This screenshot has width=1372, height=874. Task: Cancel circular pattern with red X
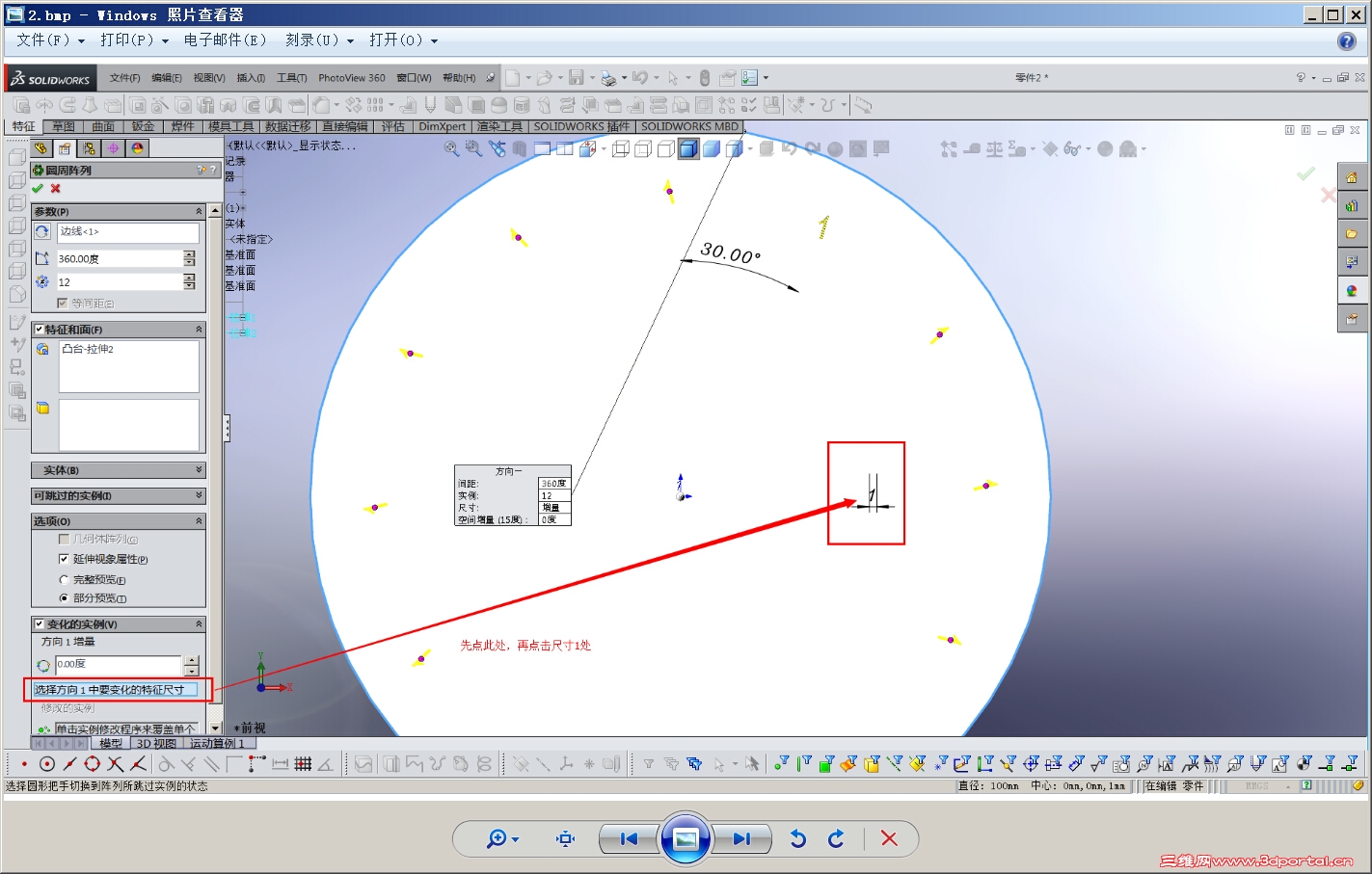tap(56, 188)
